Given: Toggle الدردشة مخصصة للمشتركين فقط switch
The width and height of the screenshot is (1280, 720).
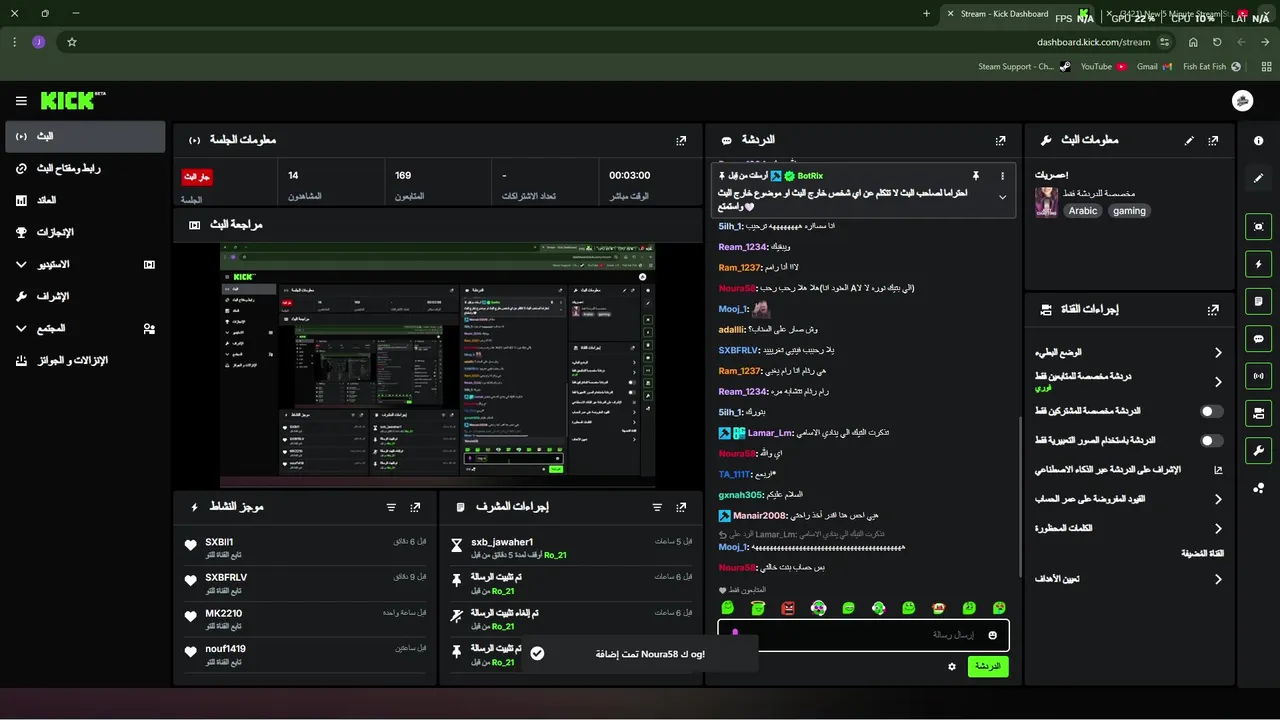Looking at the screenshot, I should [1211, 411].
